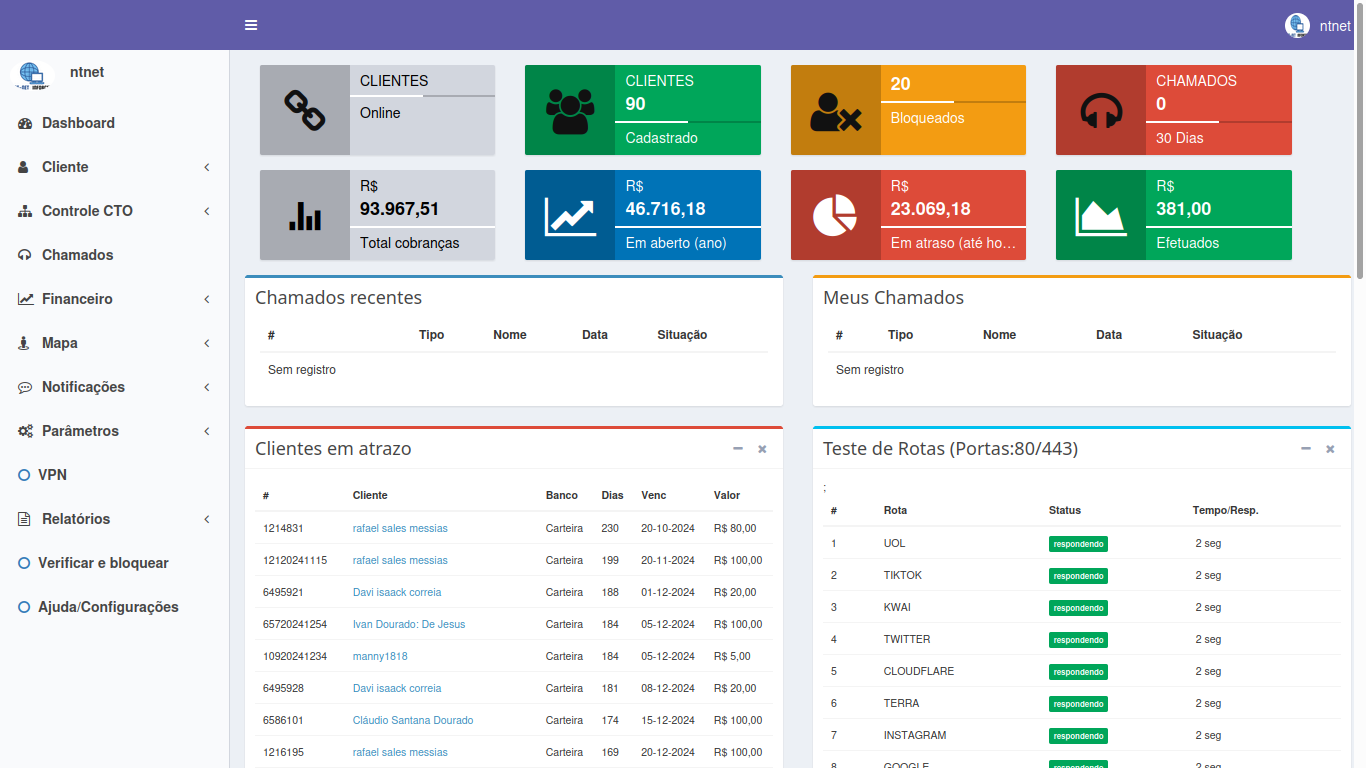Screen dimensions: 1366x768
Task: Close the Teste de Rotas panel
Action: pyautogui.click(x=1330, y=449)
